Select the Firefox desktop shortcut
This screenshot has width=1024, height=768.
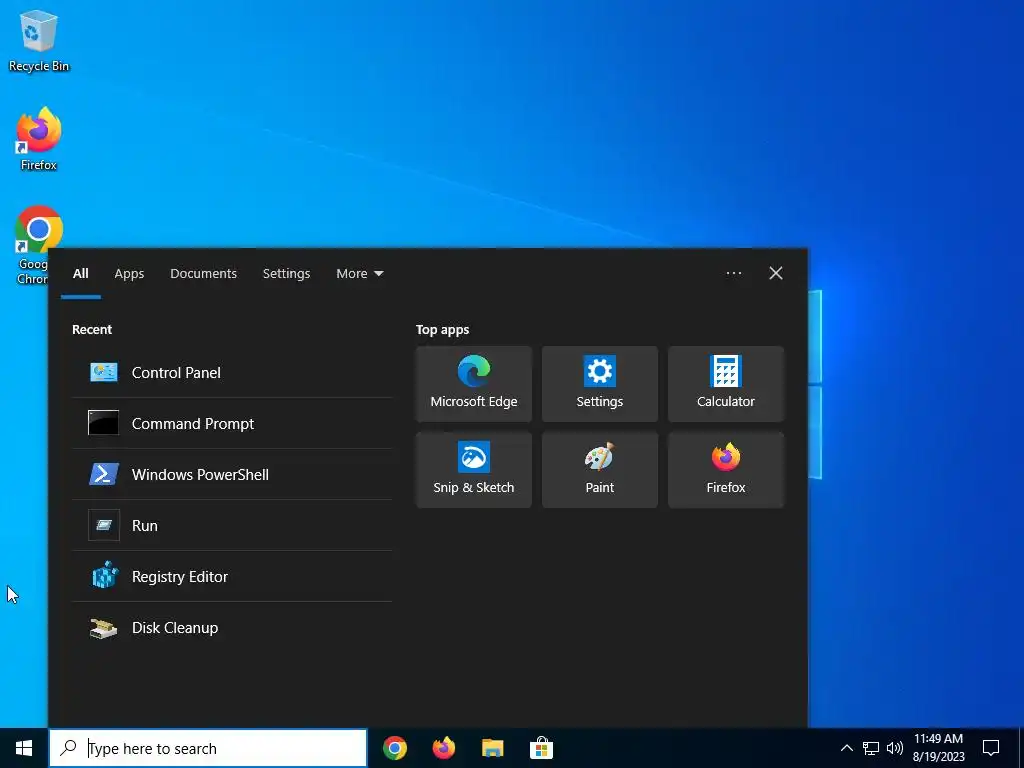click(39, 139)
